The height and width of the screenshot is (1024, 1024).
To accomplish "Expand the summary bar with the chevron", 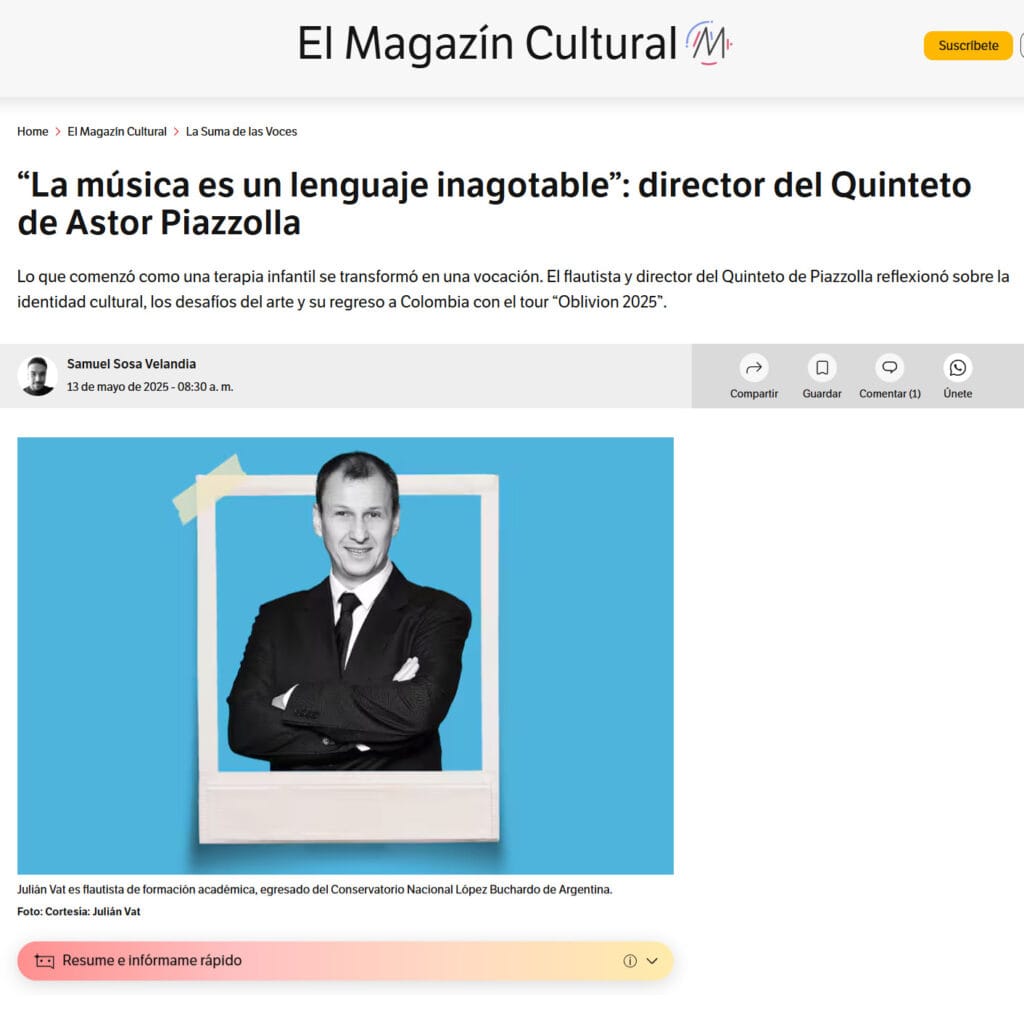I will (652, 961).
